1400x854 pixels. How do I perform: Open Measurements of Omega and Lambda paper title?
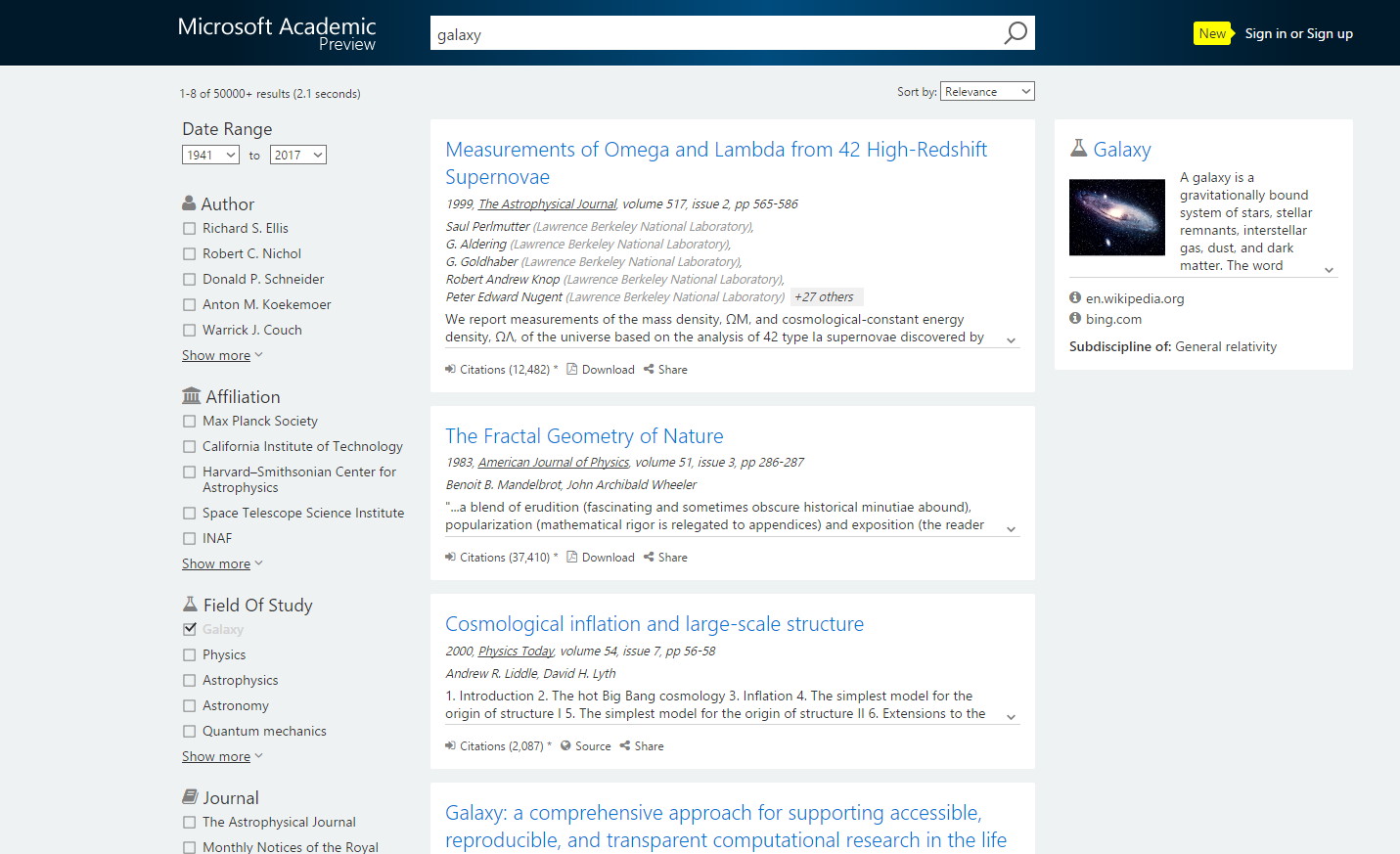[716, 163]
